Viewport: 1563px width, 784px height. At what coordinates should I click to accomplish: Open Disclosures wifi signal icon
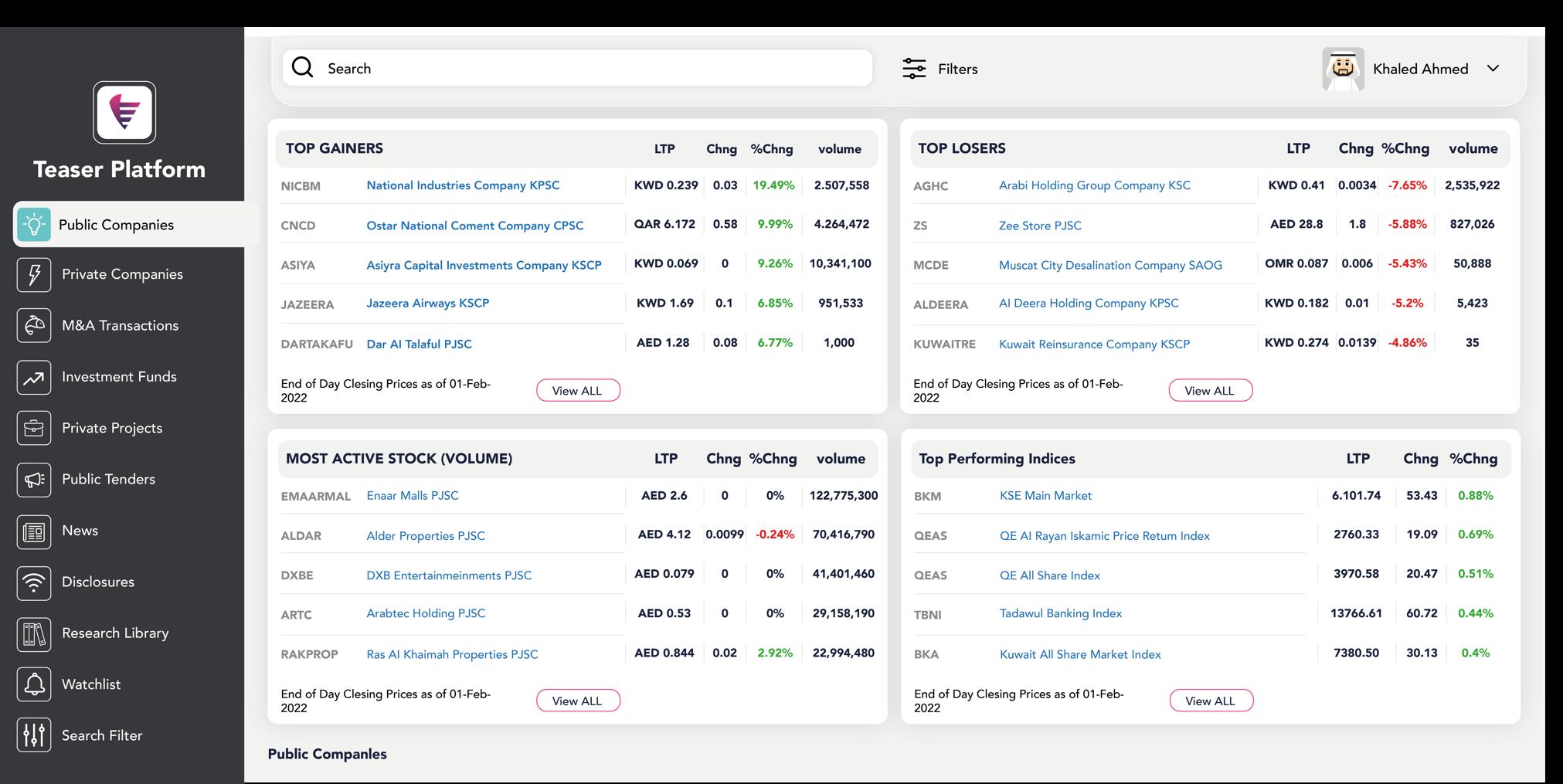tap(34, 582)
